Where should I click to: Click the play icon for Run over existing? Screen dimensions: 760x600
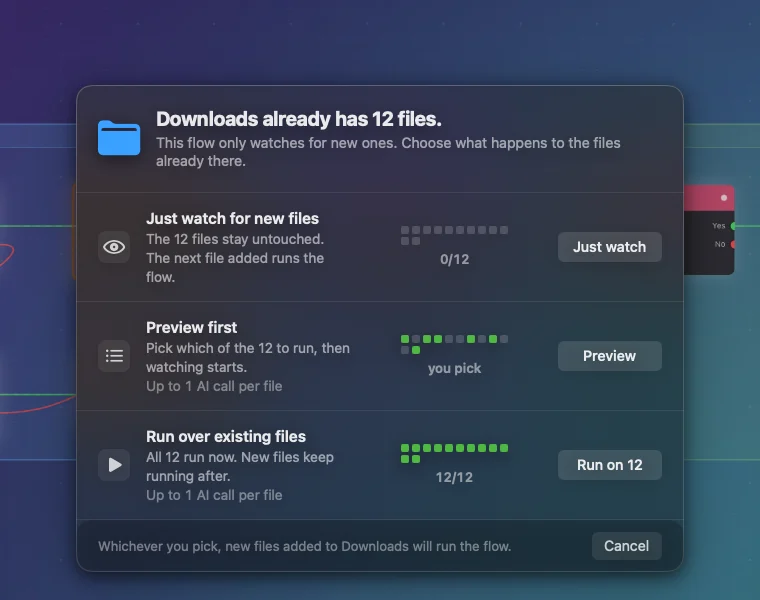click(x=114, y=465)
